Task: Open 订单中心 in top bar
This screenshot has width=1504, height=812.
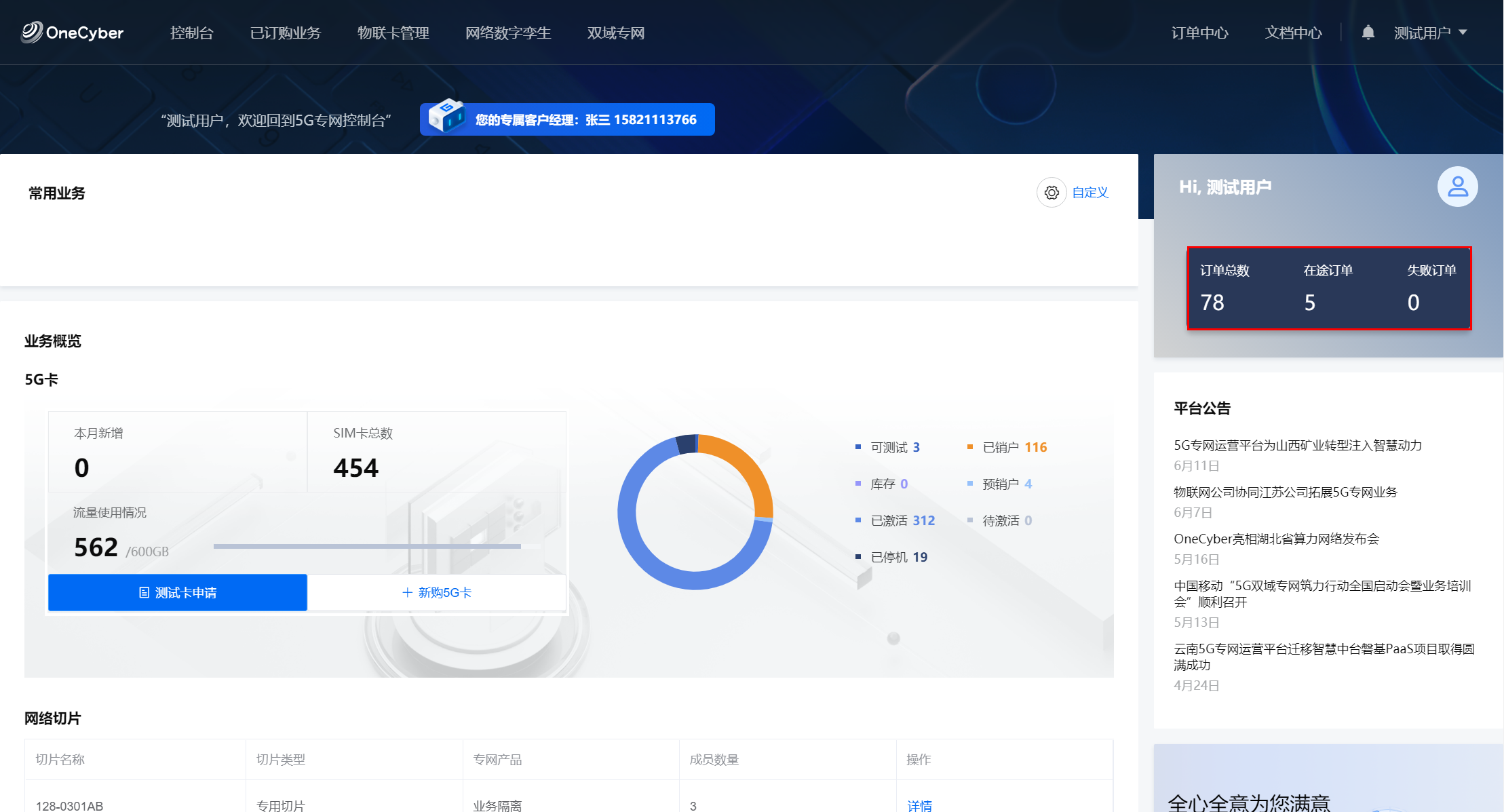Action: point(1199,33)
